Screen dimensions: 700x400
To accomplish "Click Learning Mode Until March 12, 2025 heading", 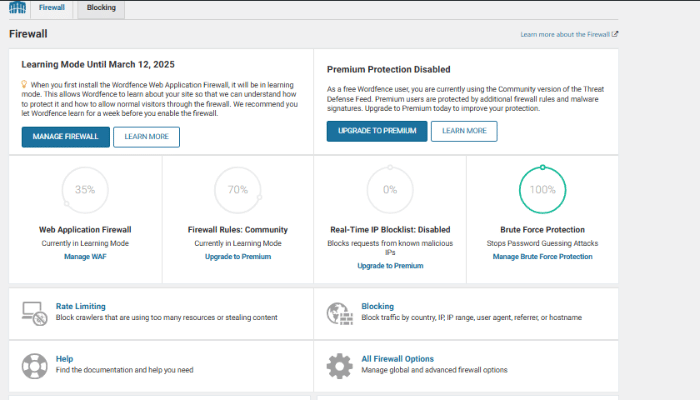I will (98, 64).
